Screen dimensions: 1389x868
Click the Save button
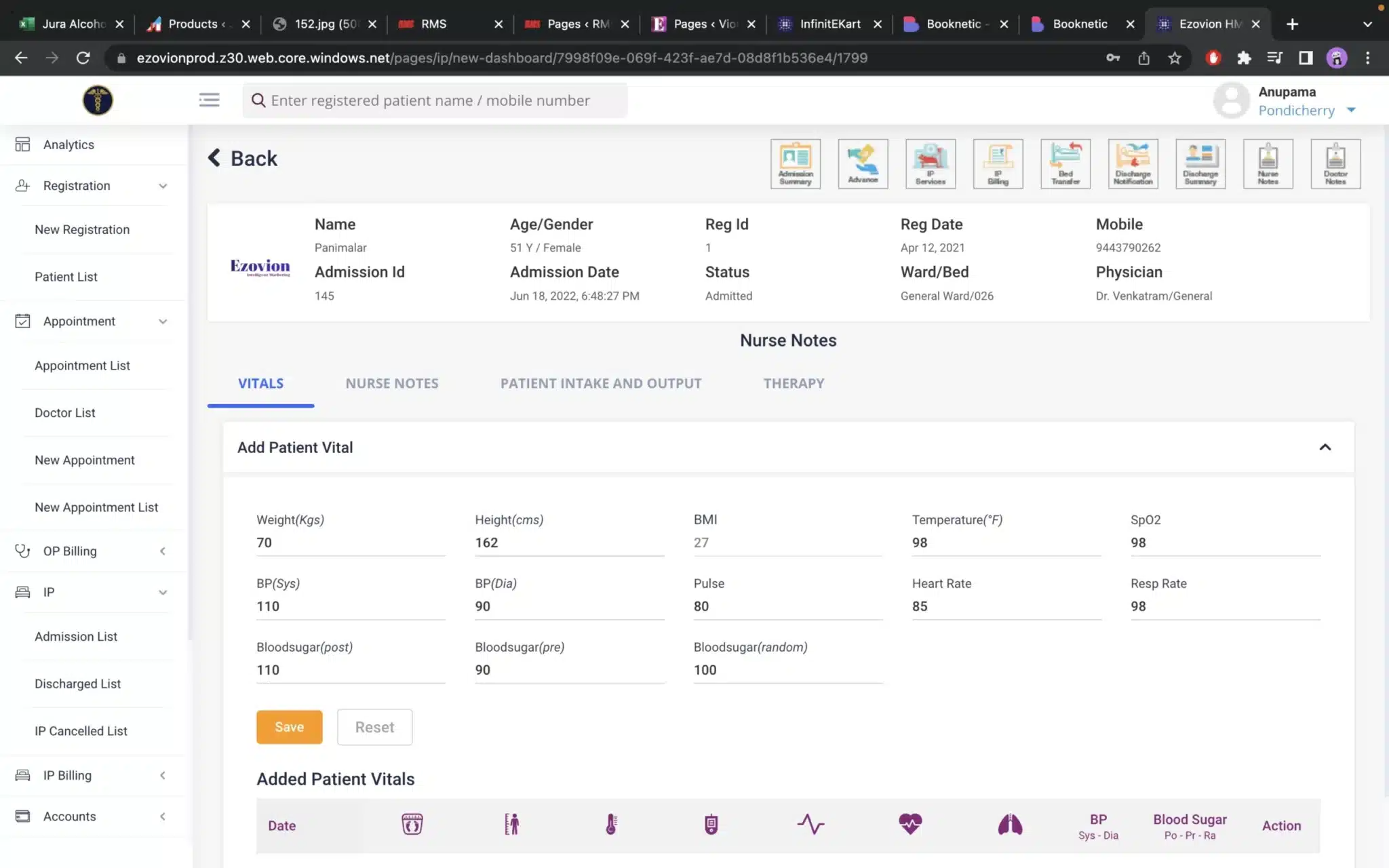pos(289,726)
